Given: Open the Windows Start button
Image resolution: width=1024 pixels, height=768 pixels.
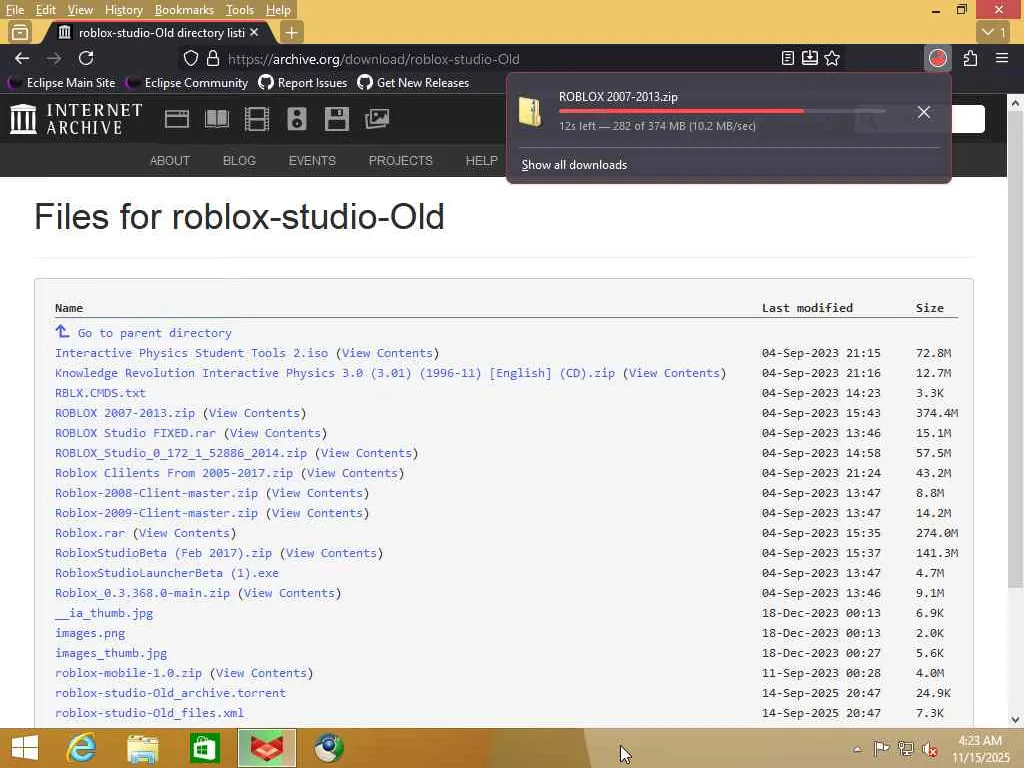Looking at the screenshot, I should click(x=25, y=748).
